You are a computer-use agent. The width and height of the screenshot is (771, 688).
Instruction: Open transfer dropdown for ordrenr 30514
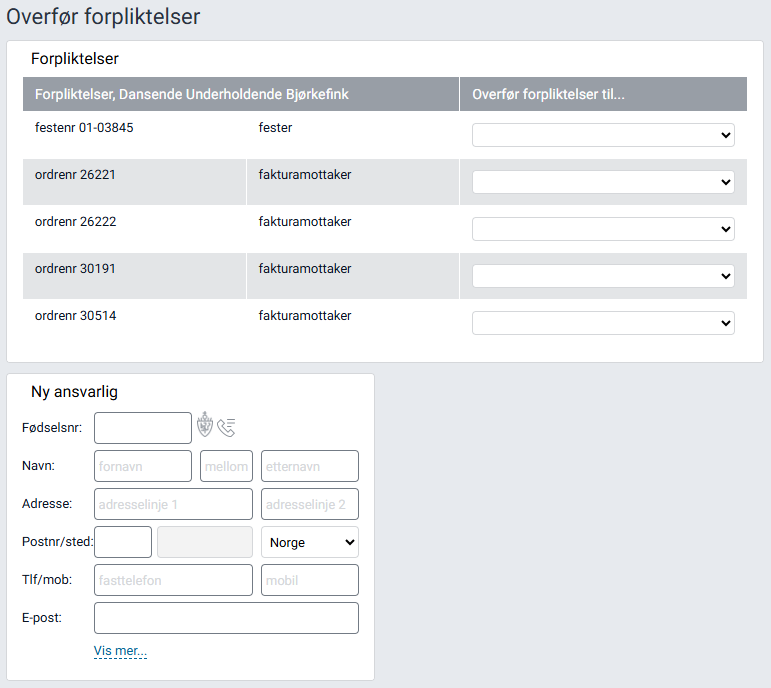point(603,323)
